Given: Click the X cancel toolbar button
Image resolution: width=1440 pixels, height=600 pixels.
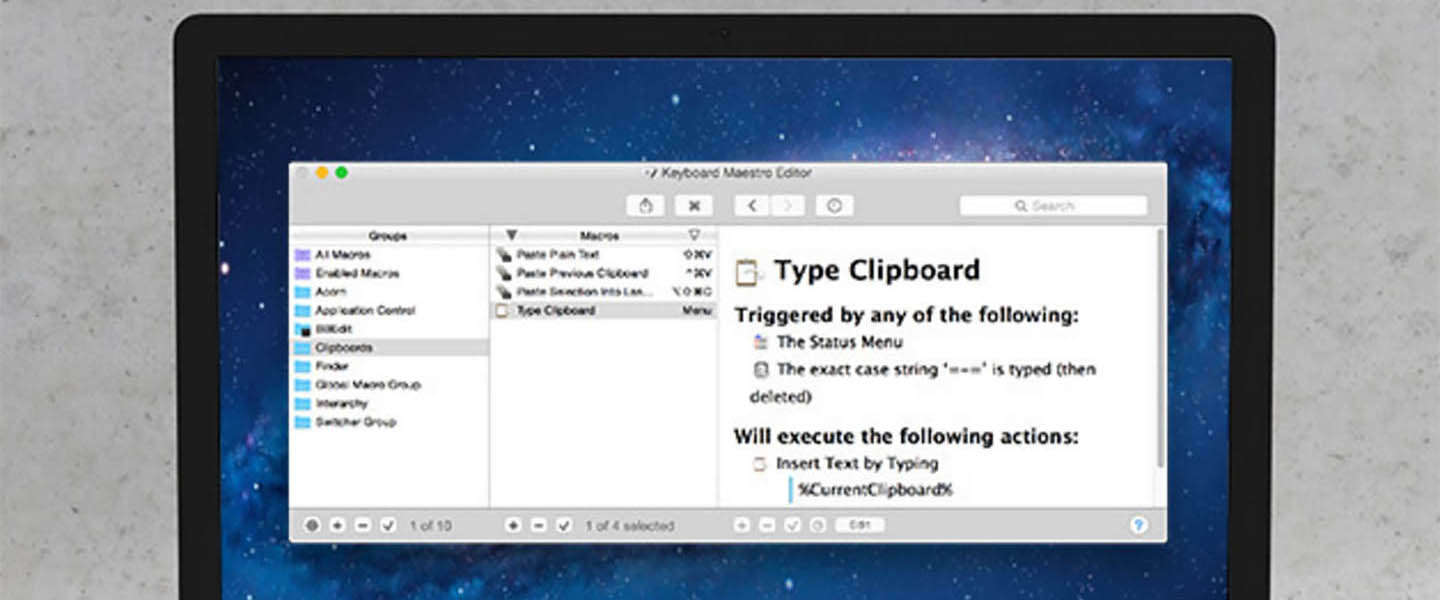Looking at the screenshot, I should 693,205.
